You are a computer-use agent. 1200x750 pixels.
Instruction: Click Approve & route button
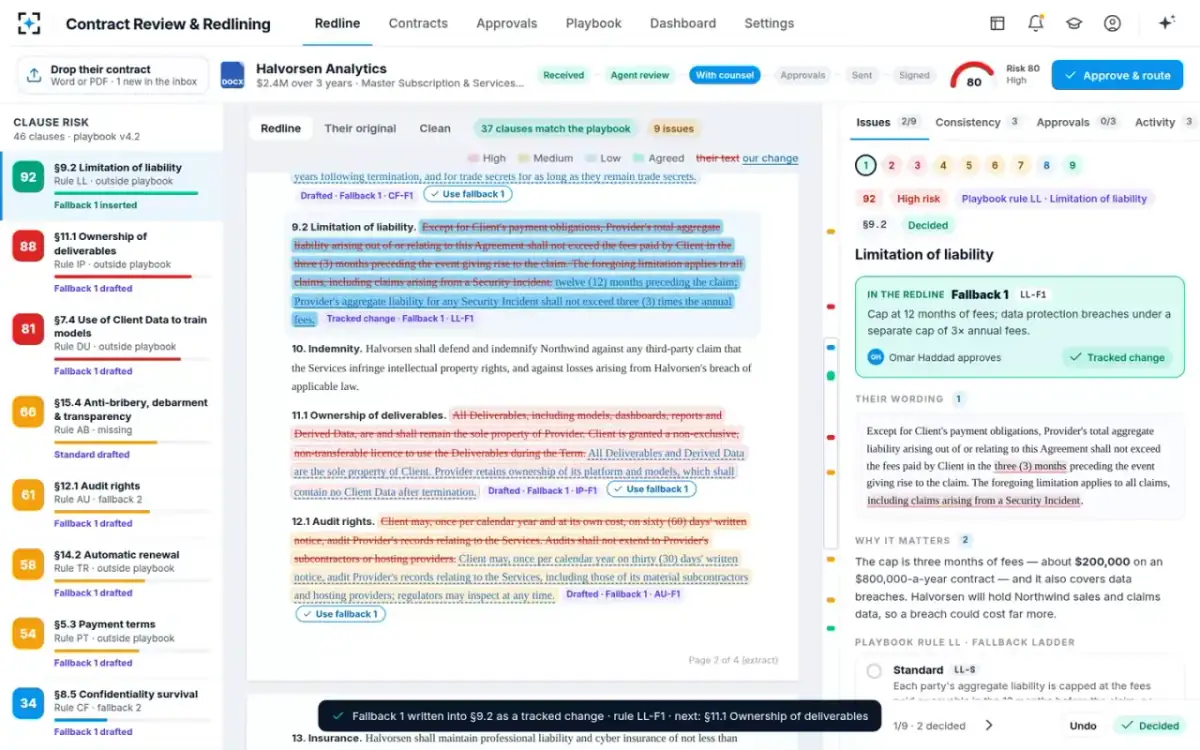(1117, 75)
